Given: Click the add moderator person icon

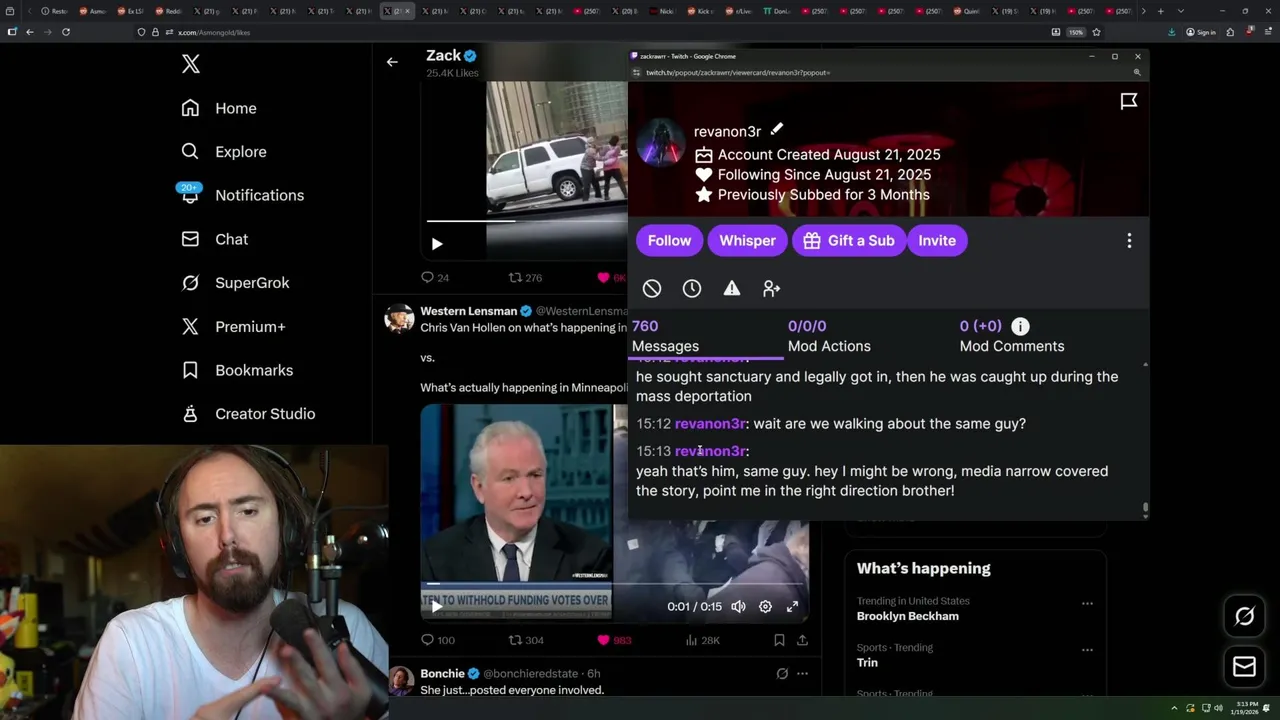Looking at the screenshot, I should (771, 288).
